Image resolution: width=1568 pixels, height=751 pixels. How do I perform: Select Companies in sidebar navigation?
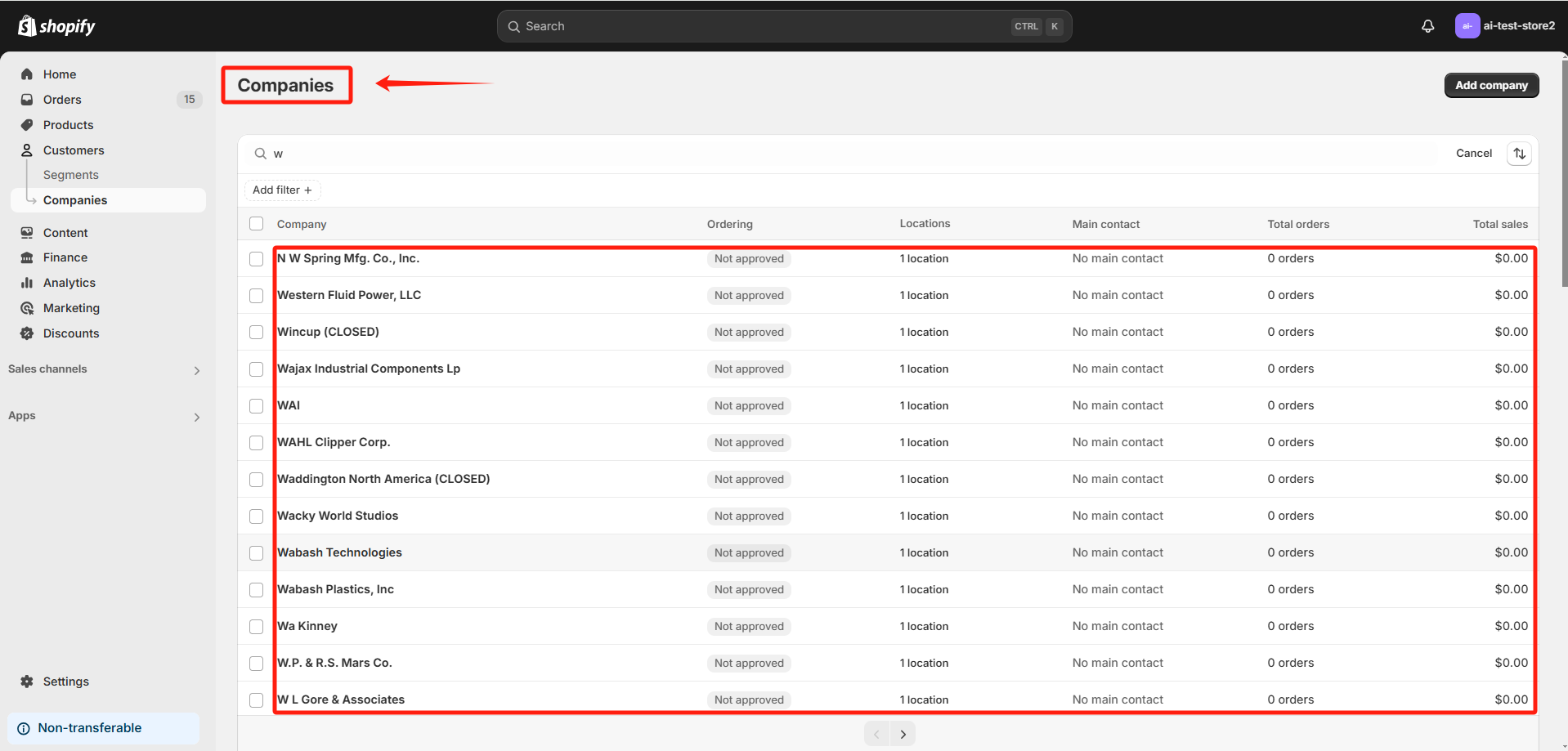[x=108, y=200]
